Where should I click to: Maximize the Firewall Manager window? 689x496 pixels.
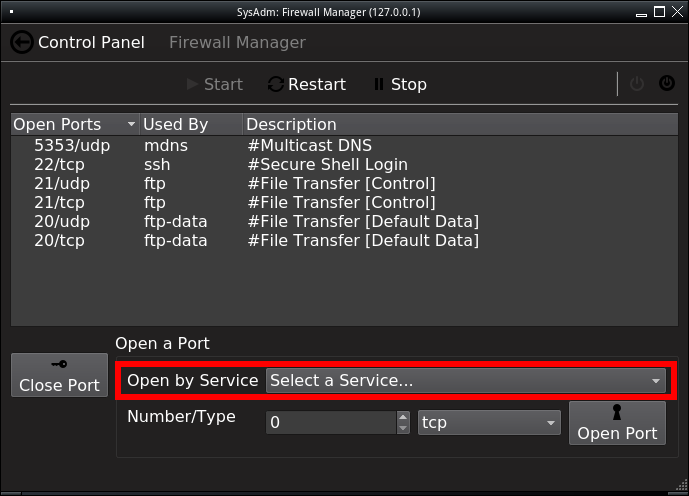pyautogui.click(x=659, y=12)
